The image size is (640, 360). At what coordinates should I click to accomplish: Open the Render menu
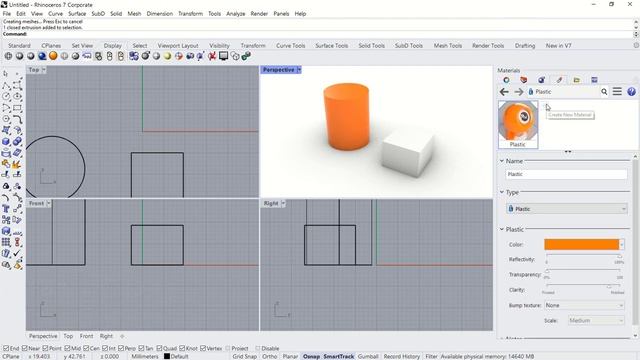pyautogui.click(x=259, y=13)
